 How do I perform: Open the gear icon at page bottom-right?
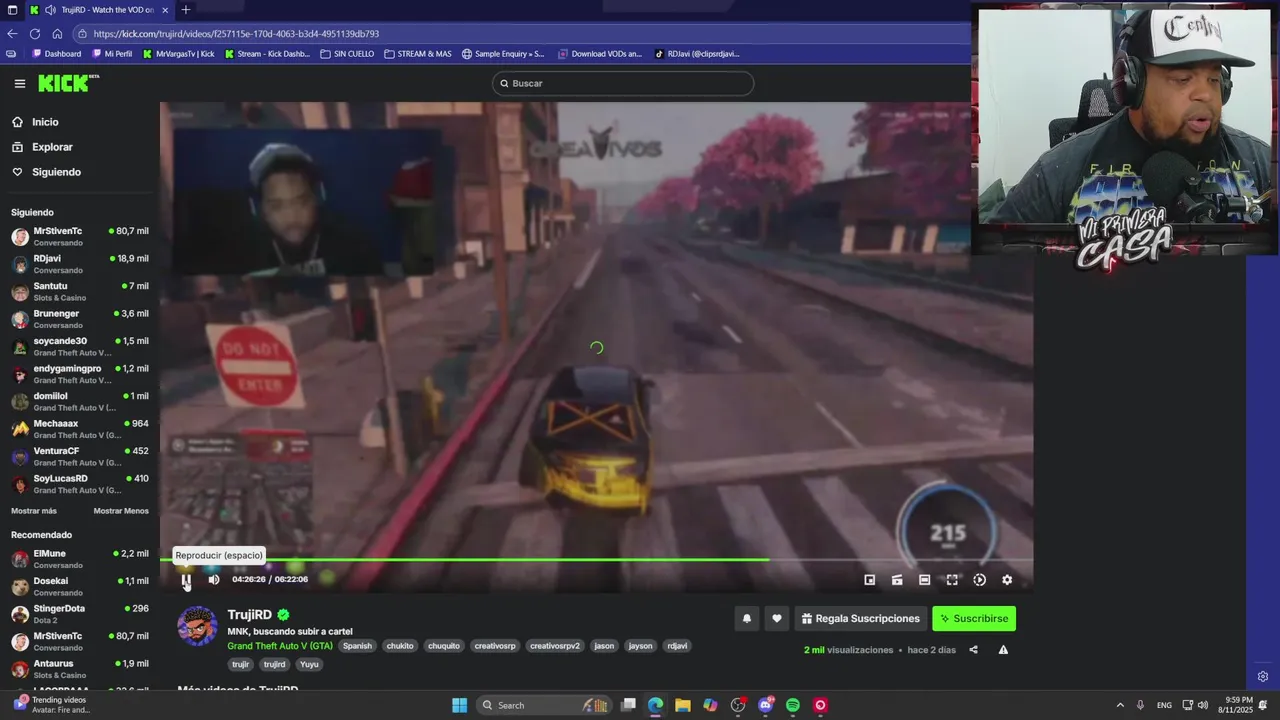[x=1263, y=677]
